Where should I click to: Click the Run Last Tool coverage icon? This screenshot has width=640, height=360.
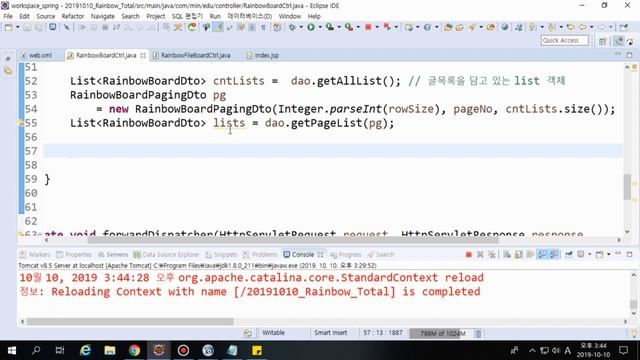[x=330, y=27]
